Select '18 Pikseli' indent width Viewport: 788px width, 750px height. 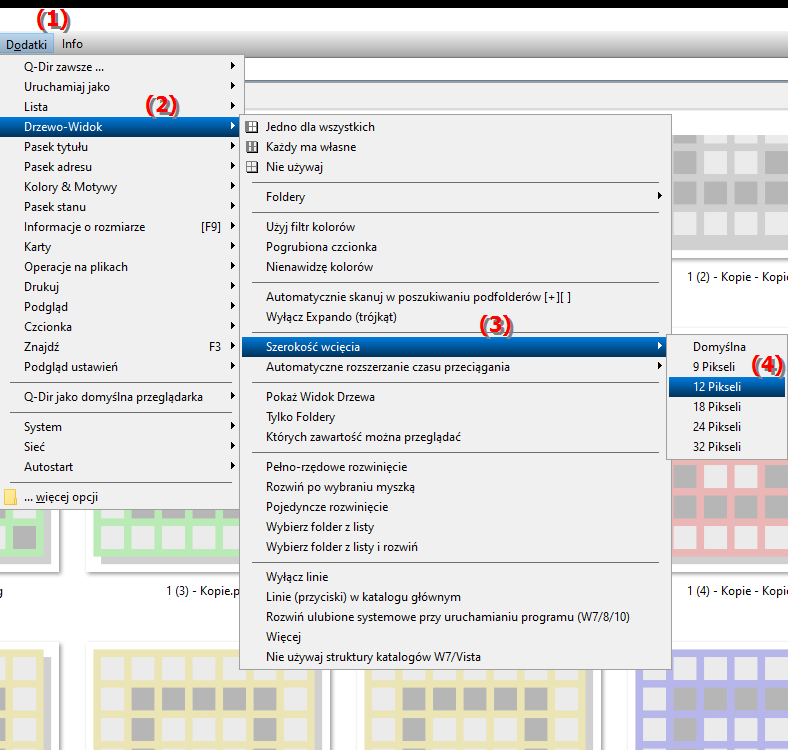(x=727, y=407)
